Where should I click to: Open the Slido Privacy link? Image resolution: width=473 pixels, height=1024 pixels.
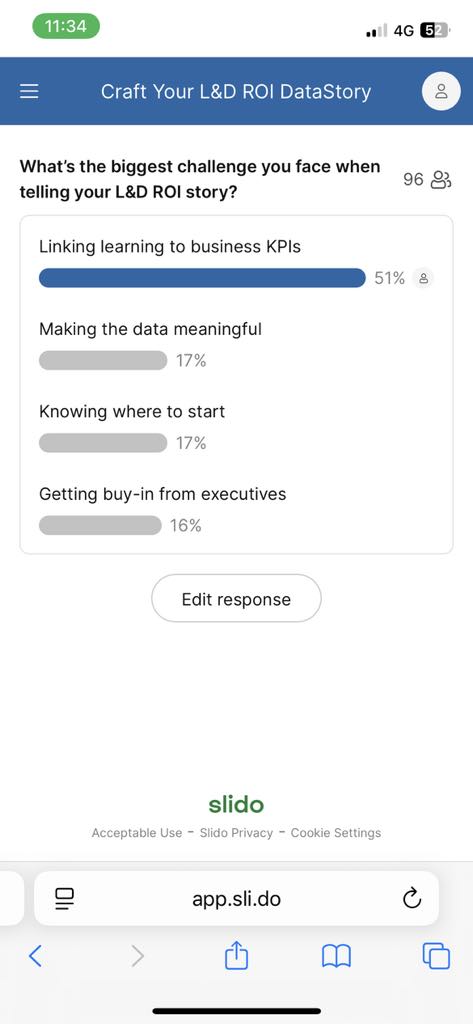point(236,833)
